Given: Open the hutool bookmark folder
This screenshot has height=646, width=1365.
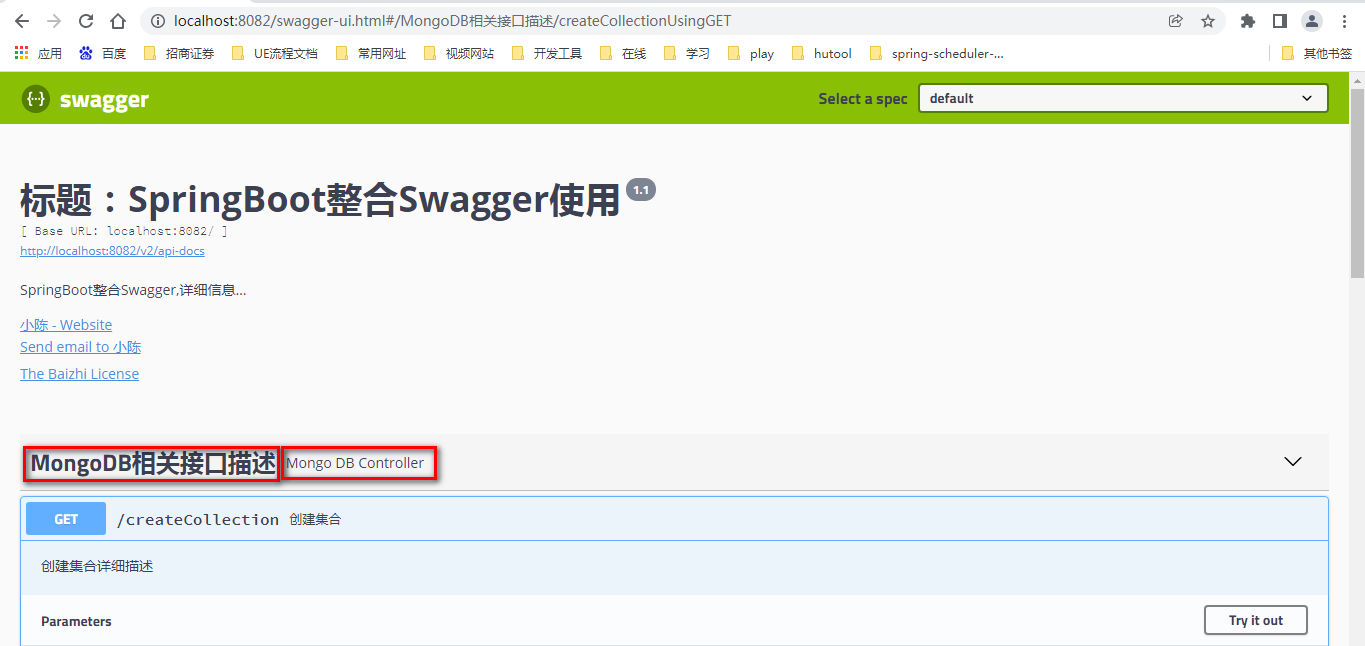Looking at the screenshot, I should pos(821,53).
